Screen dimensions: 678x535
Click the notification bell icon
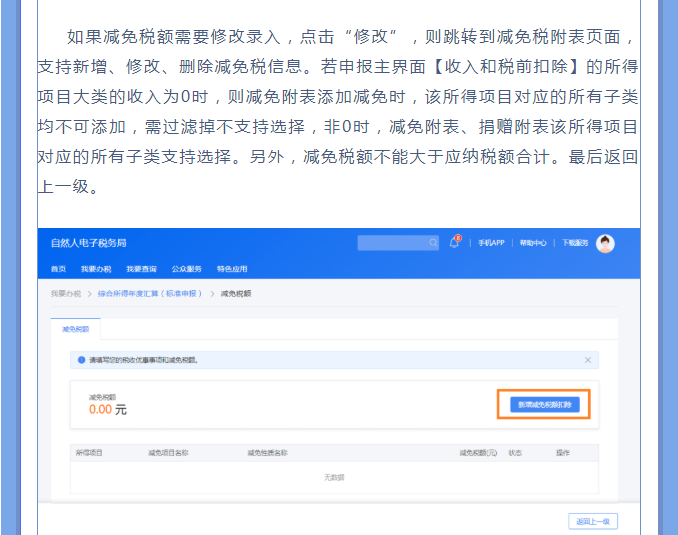coord(454,243)
